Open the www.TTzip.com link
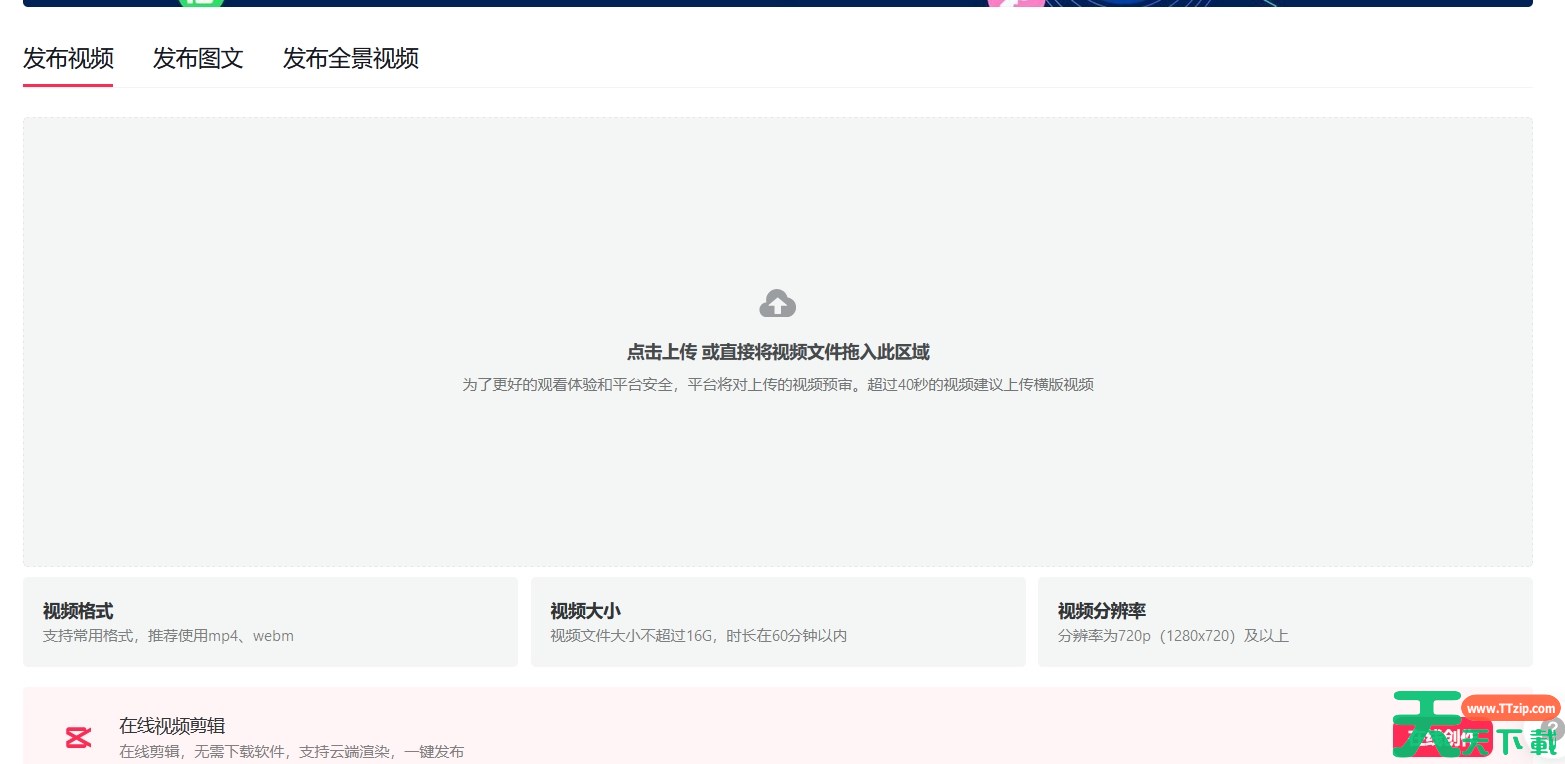1565x764 pixels. click(1510, 706)
